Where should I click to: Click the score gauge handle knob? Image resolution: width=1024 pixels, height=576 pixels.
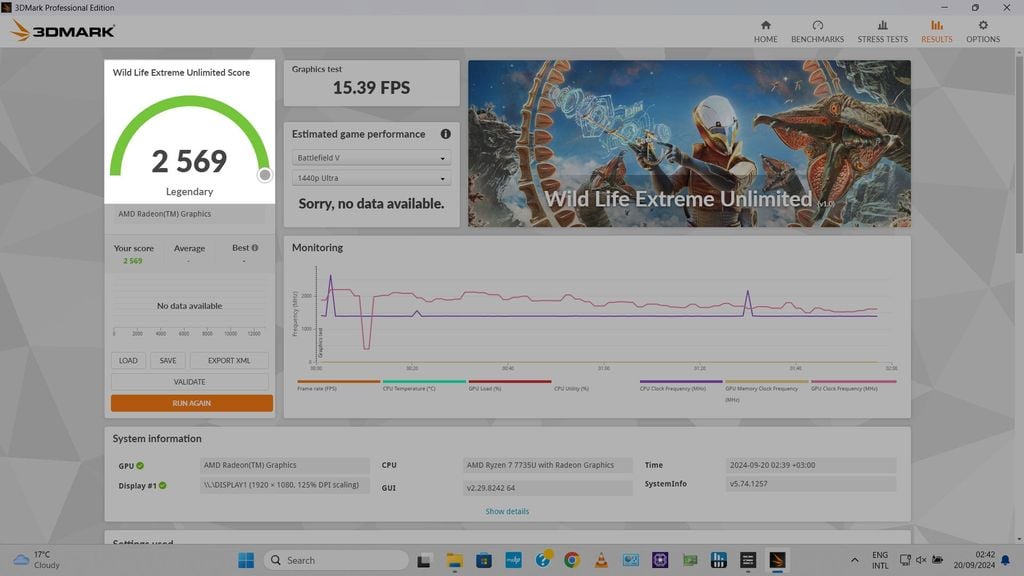click(x=264, y=175)
